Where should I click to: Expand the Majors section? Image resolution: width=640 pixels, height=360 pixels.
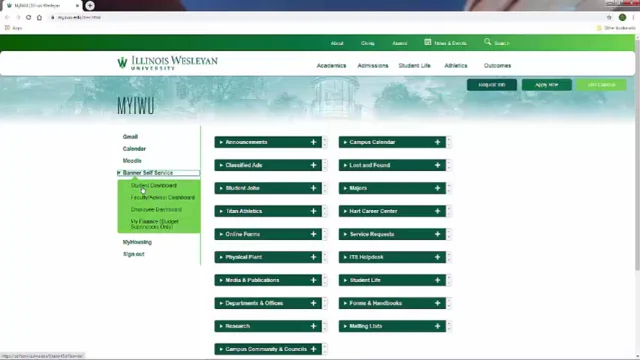392,188
